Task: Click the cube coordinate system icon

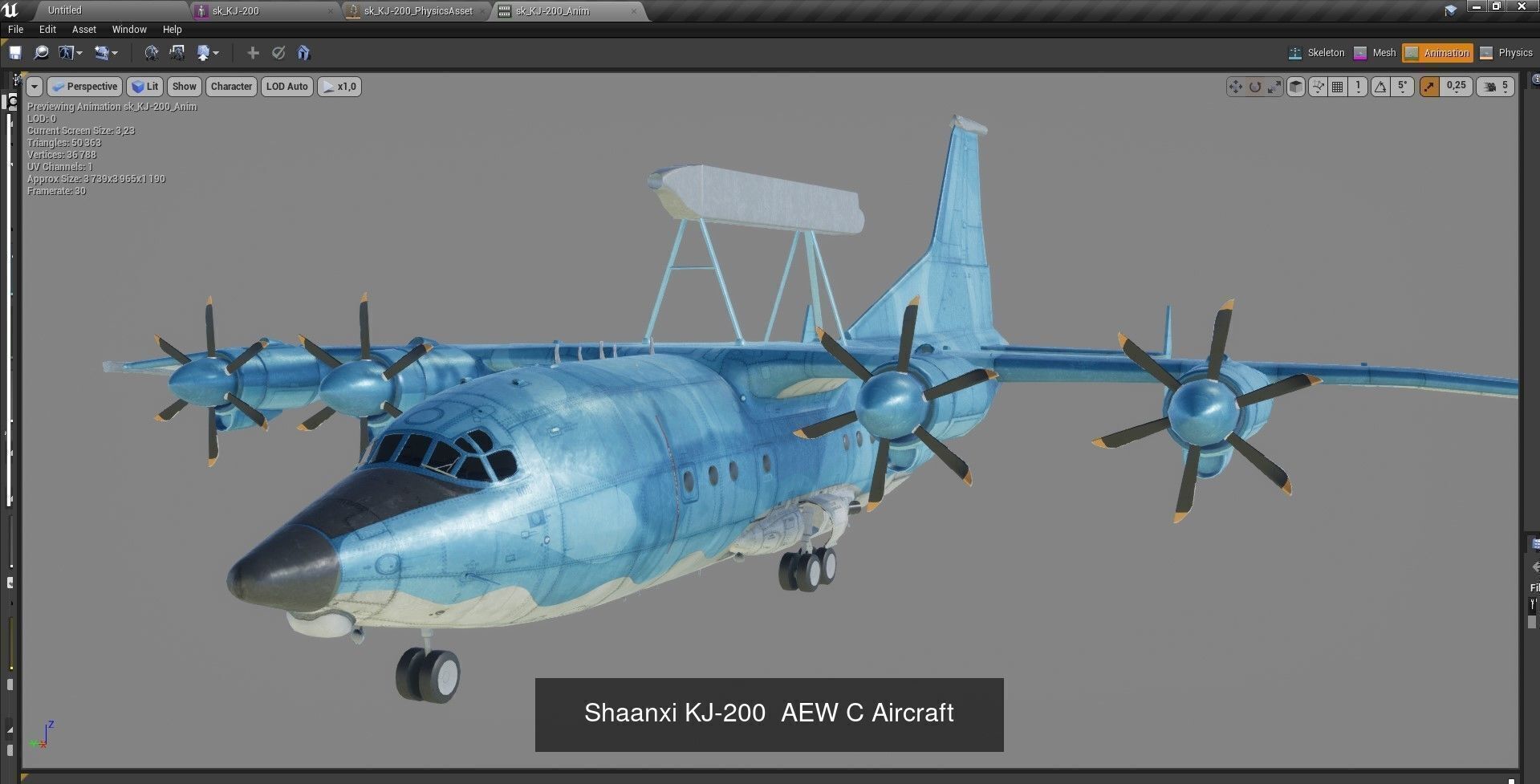Action: click(x=1296, y=87)
